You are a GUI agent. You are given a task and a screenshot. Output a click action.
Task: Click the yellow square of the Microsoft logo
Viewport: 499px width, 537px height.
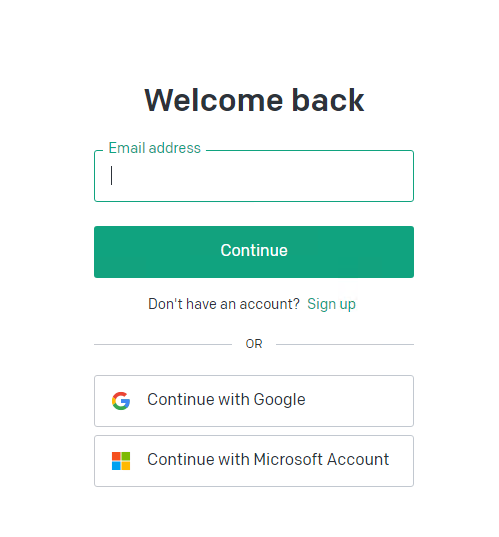tap(126, 466)
